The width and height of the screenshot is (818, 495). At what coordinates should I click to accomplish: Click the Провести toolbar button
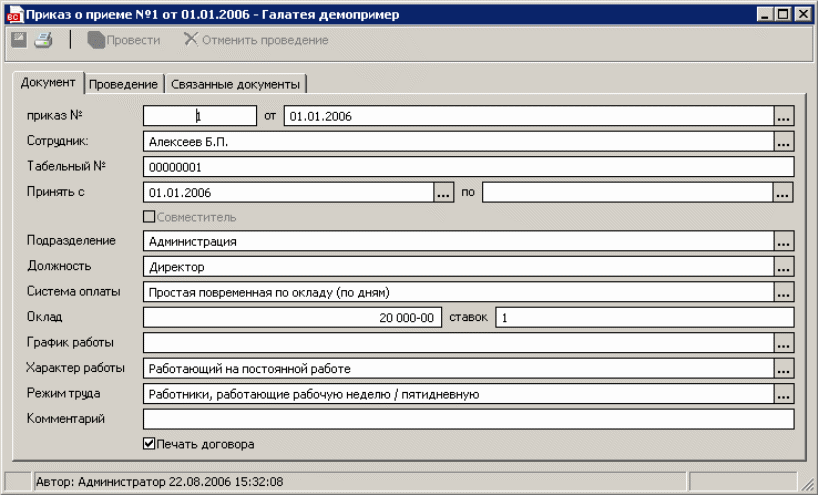pyautogui.click(x=124, y=40)
